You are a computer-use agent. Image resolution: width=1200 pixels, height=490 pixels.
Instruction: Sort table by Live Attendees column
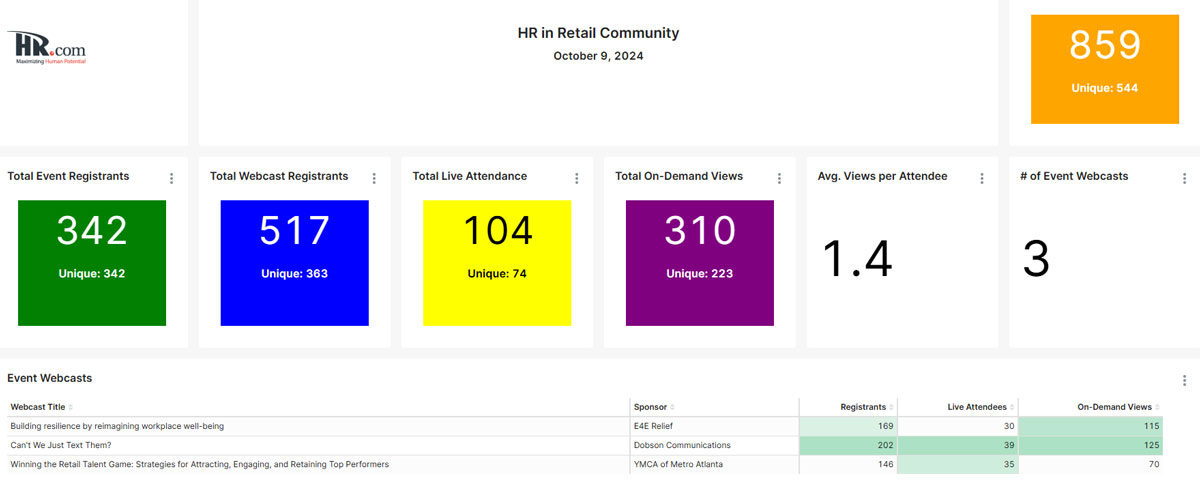click(982, 407)
